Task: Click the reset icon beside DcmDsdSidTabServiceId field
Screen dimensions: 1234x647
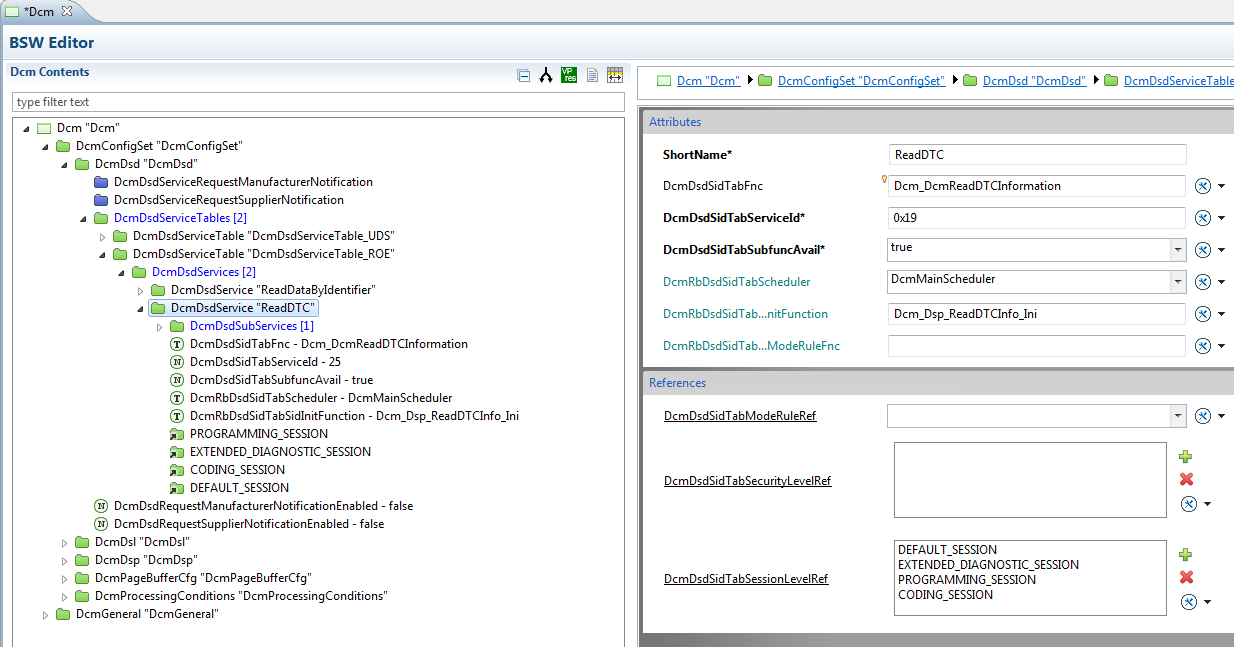Action: [x=1203, y=218]
